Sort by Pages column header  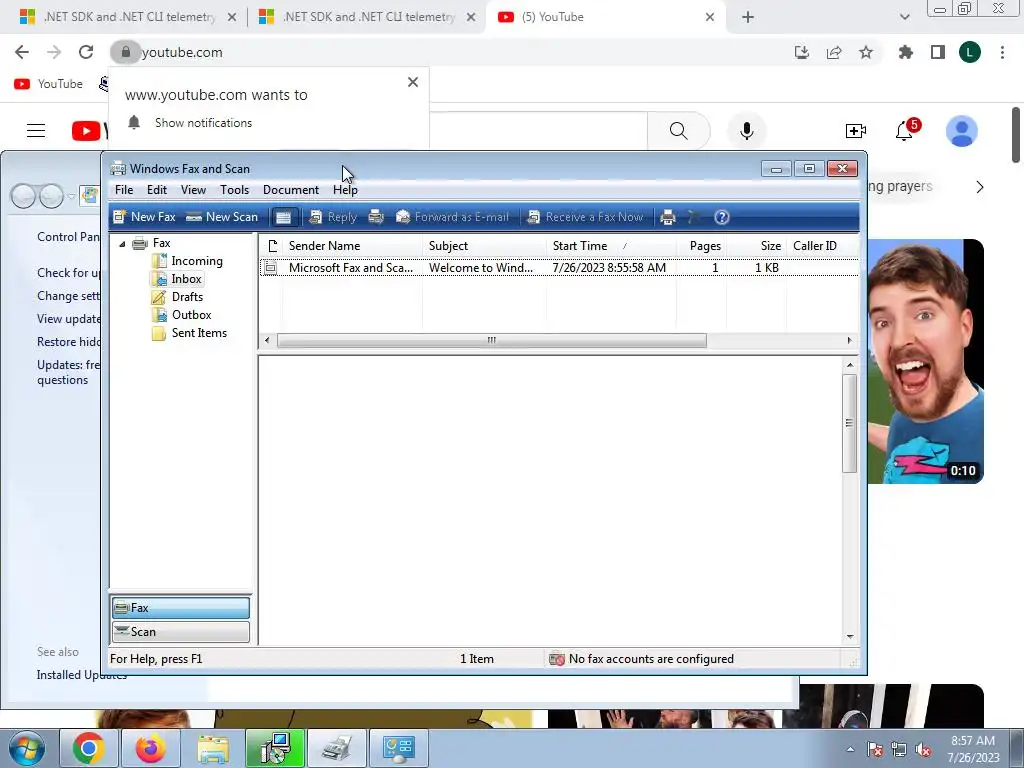[x=701, y=246]
